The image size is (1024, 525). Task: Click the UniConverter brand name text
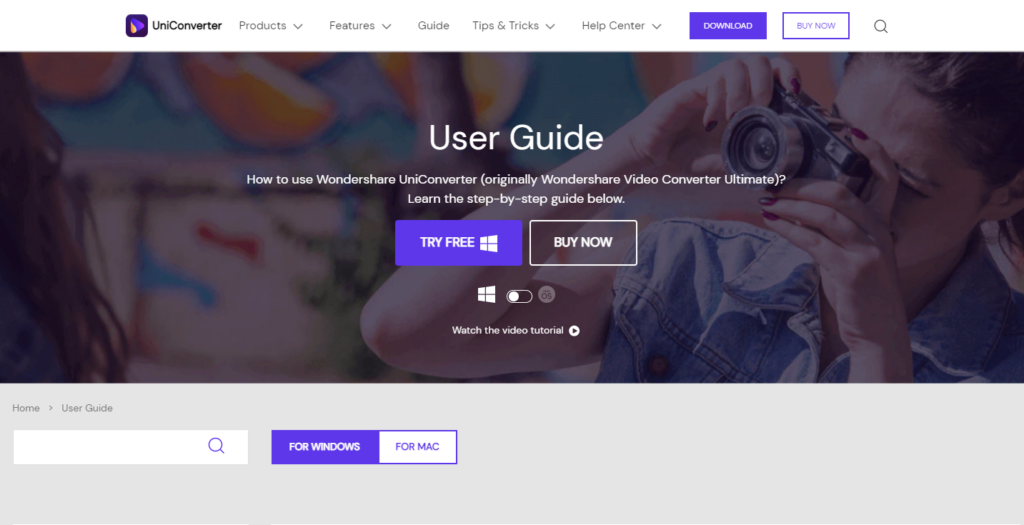click(187, 26)
